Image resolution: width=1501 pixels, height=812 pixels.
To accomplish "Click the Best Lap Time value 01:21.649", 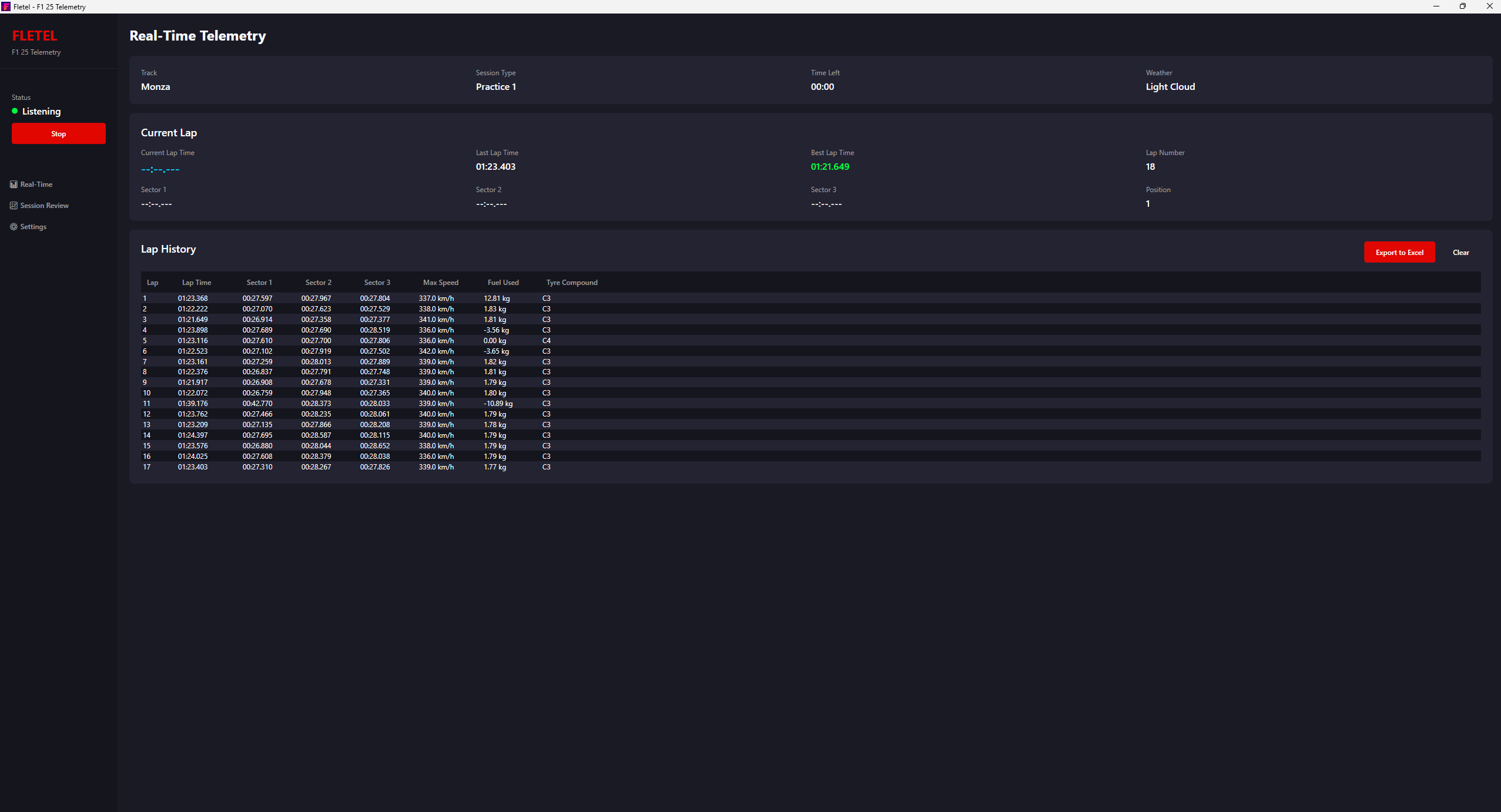I will click(830, 166).
